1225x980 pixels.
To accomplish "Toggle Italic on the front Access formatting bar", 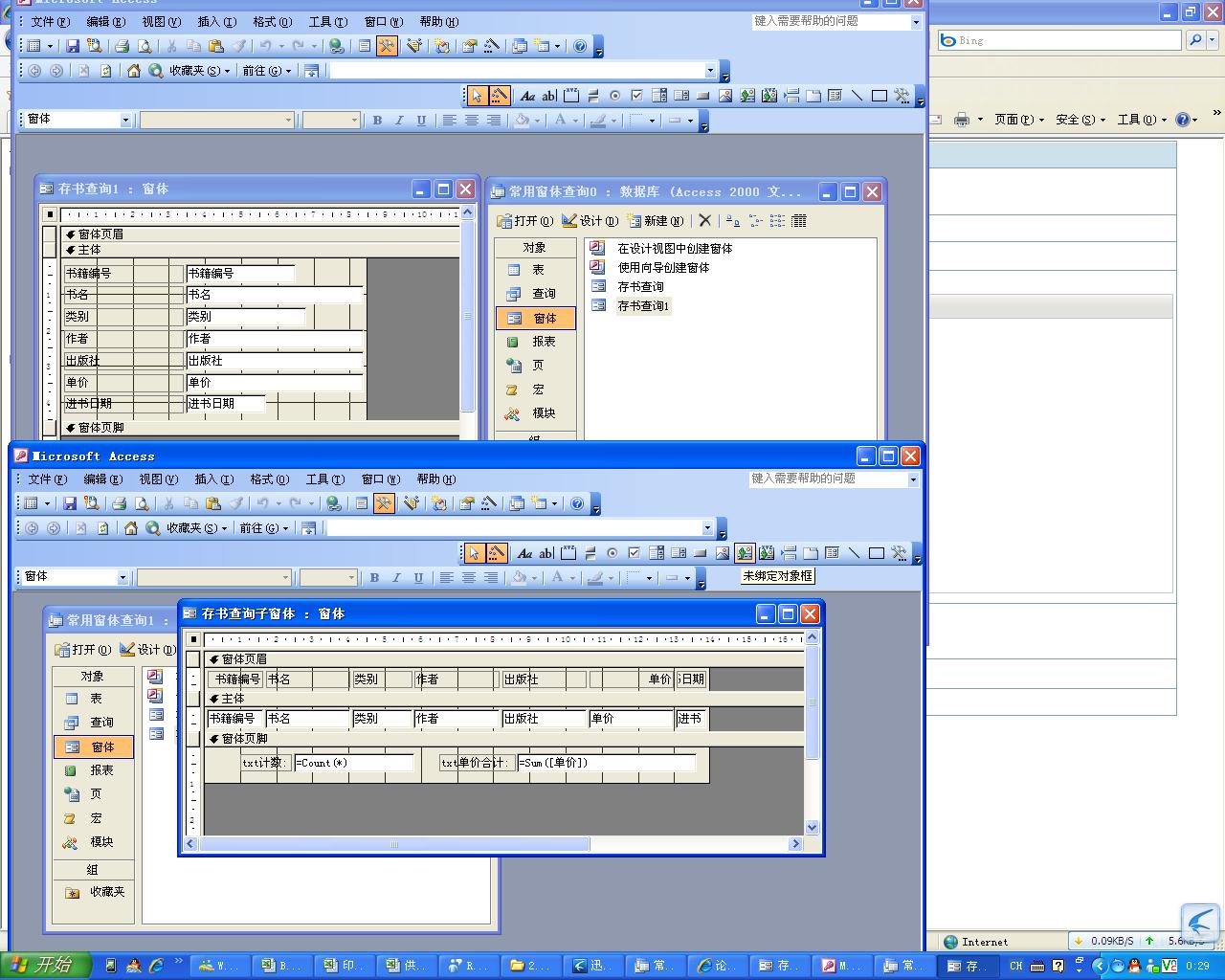I will click(396, 577).
